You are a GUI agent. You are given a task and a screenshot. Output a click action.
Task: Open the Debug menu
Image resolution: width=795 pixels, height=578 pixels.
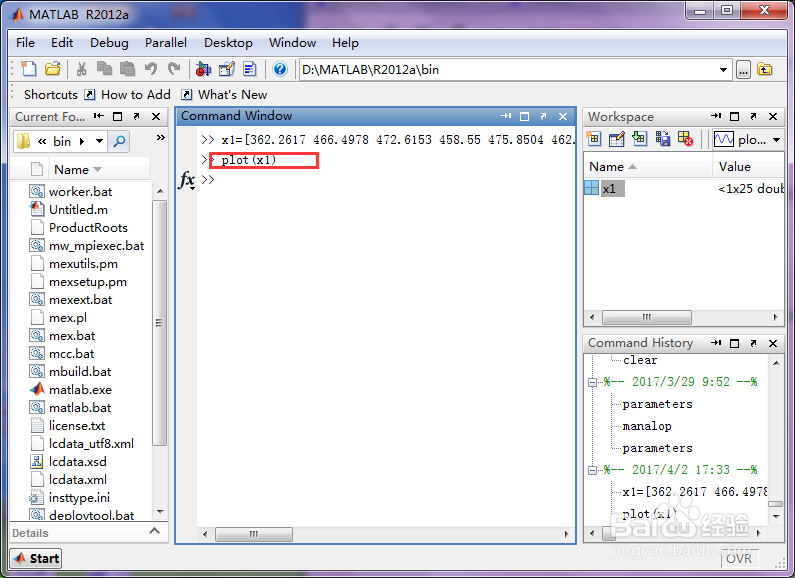[109, 43]
